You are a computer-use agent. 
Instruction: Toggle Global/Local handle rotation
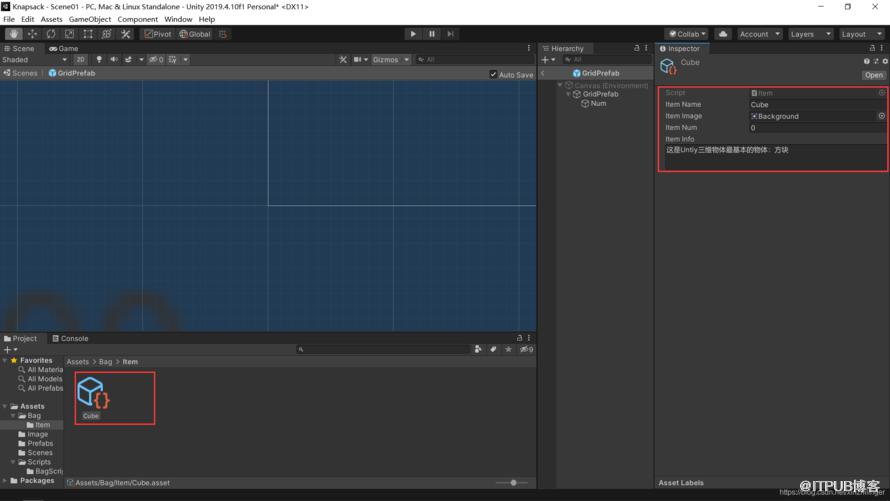coord(195,34)
